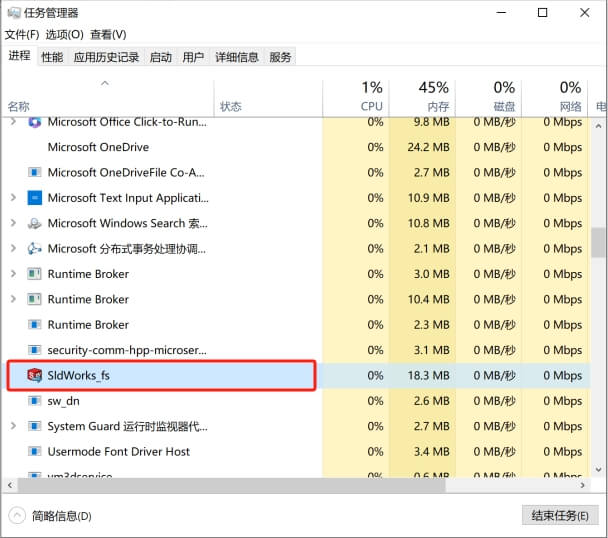Sort by the 网络 column header
This screenshot has width=608, height=538.
(x=555, y=98)
